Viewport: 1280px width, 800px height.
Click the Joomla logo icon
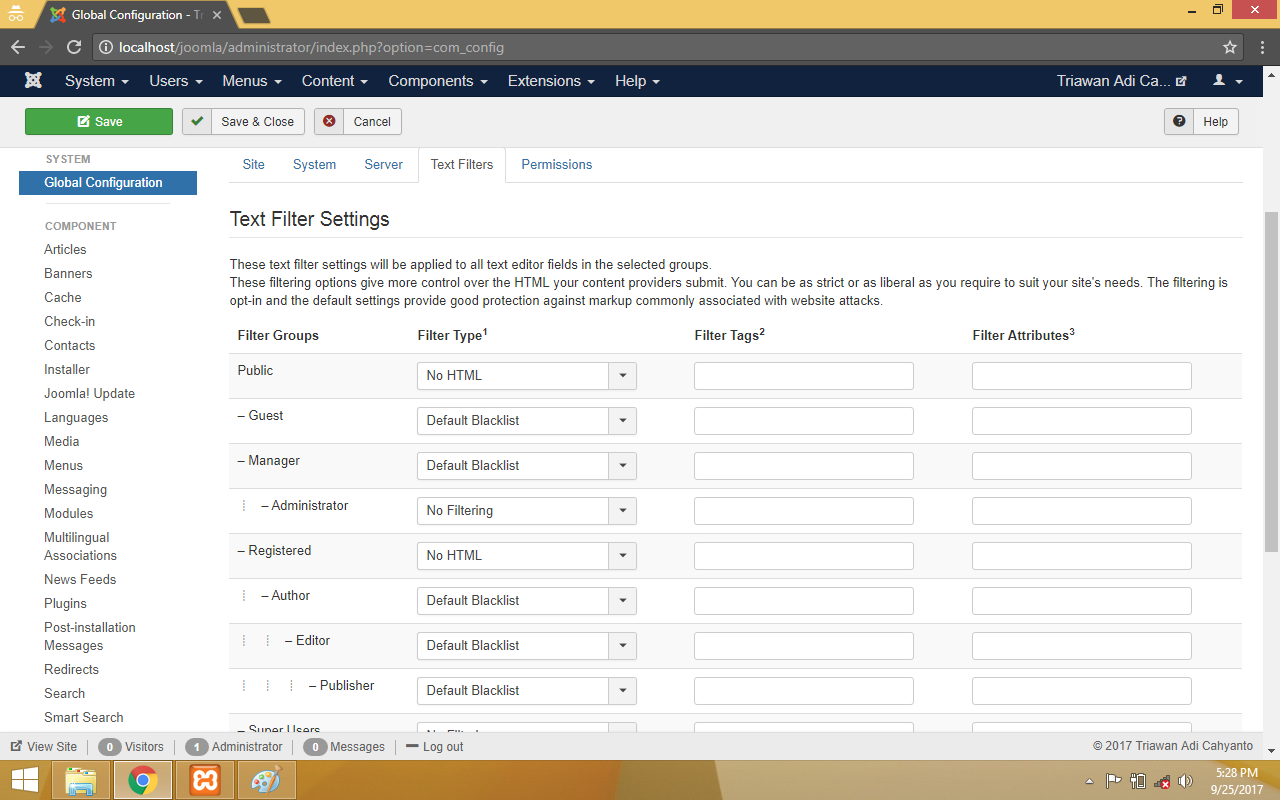pos(34,81)
